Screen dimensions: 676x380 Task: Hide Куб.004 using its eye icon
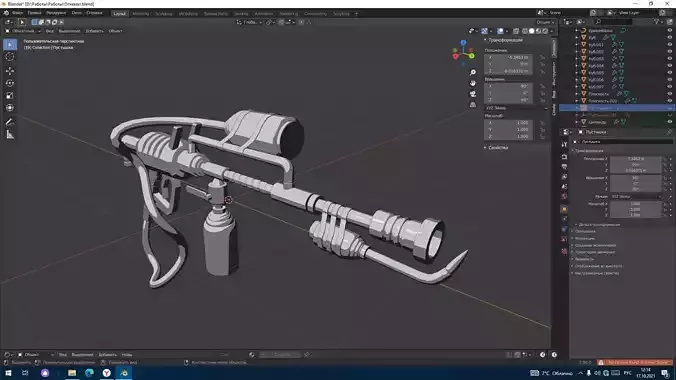pyautogui.click(x=670, y=66)
